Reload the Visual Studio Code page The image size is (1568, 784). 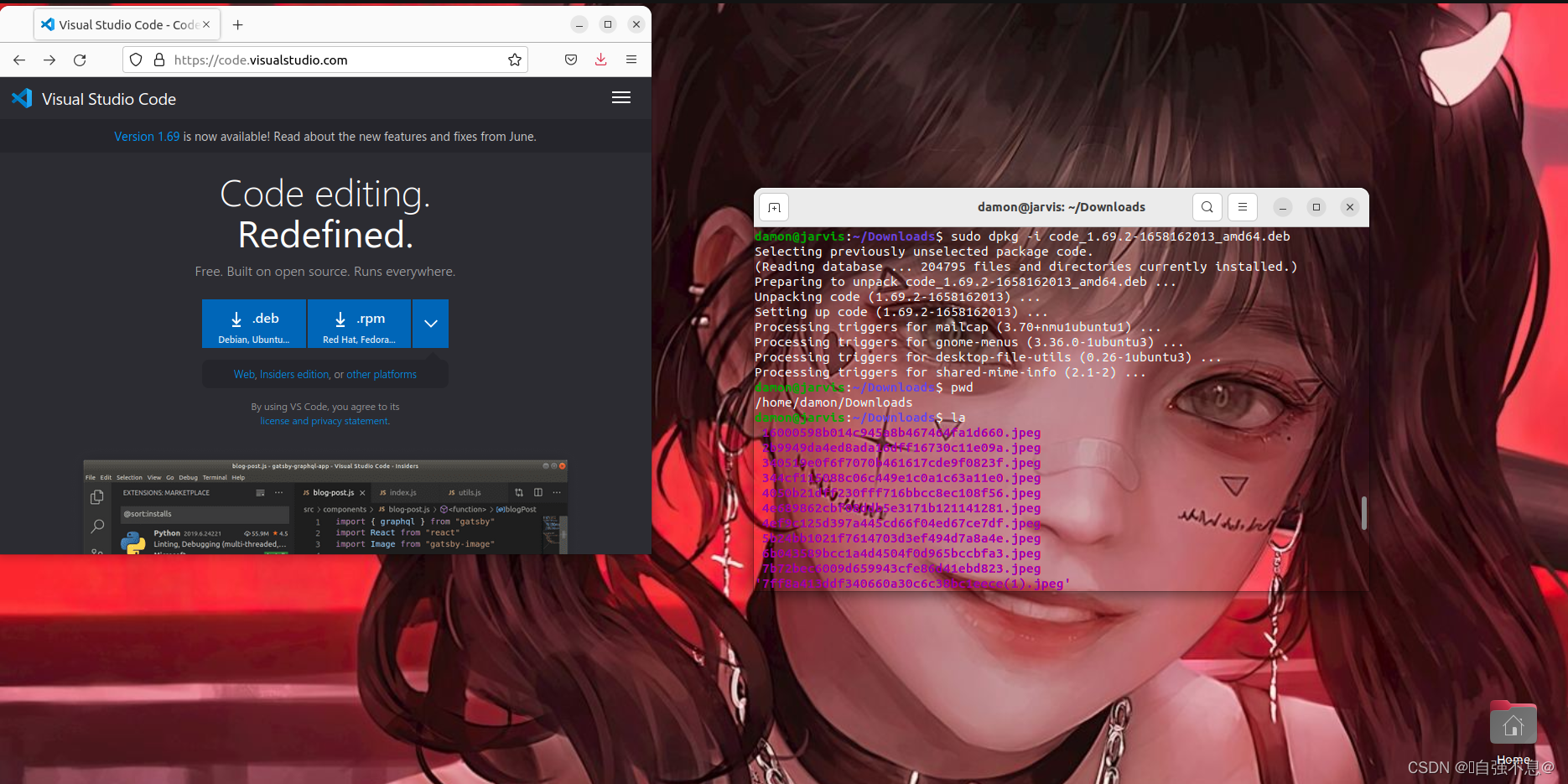tap(80, 60)
